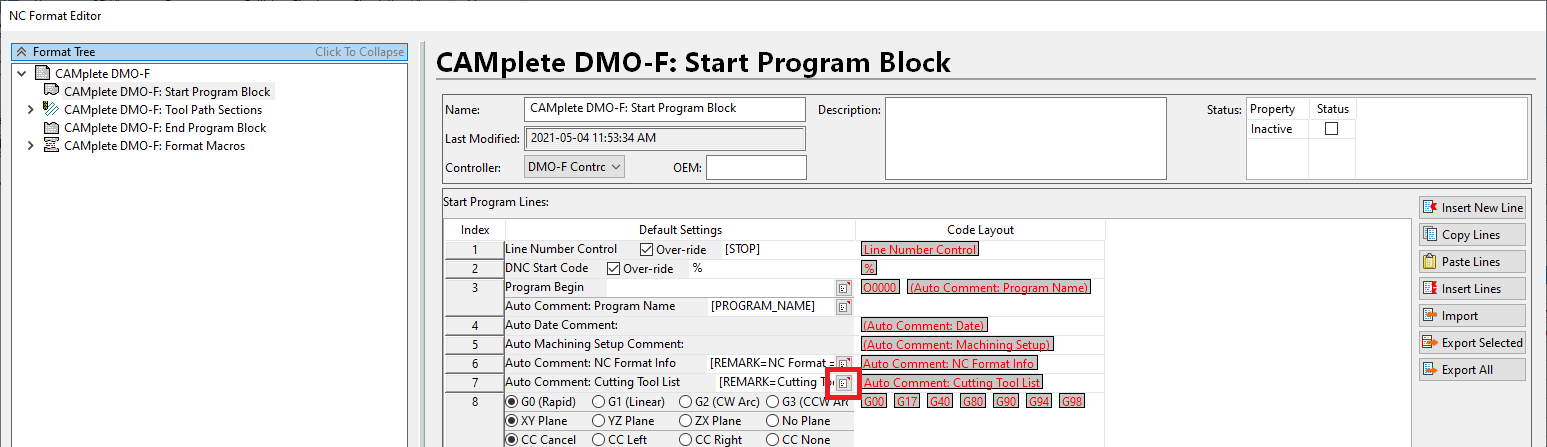Click the O0000 code tag
Screen dimensions: 1547x447
(881, 288)
